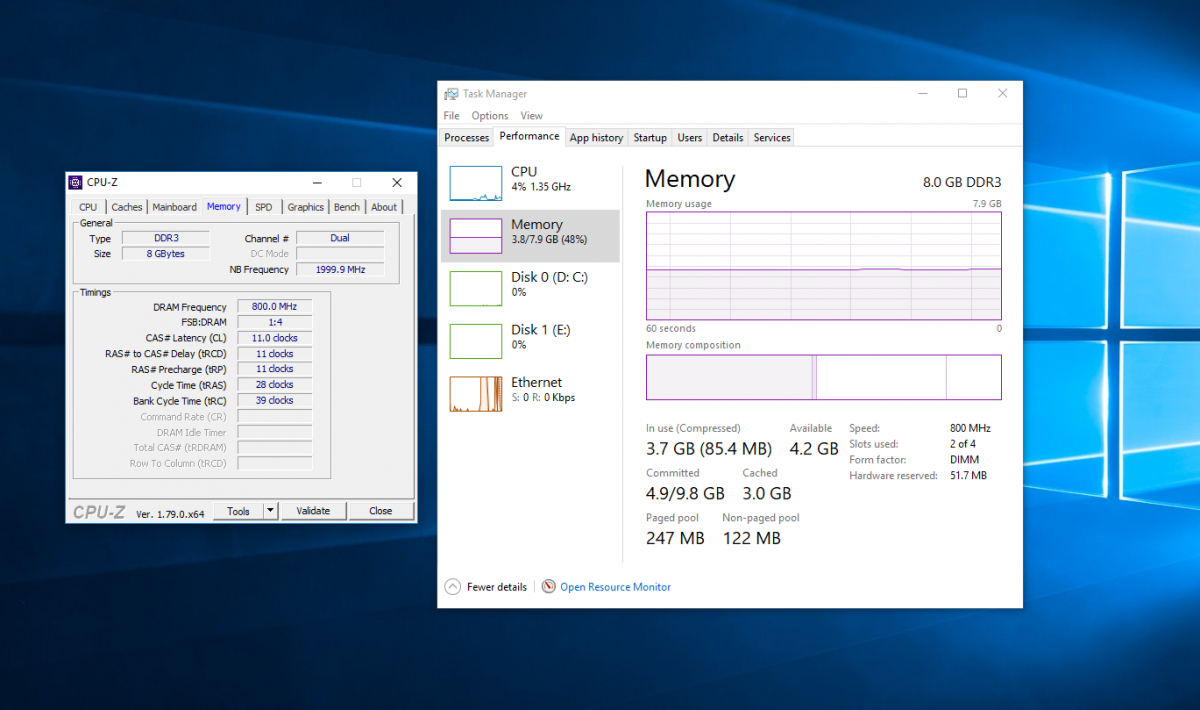Click the "4.9/9.8 GB" committed value
1200x710 pixels.
[x=685, y=493]
